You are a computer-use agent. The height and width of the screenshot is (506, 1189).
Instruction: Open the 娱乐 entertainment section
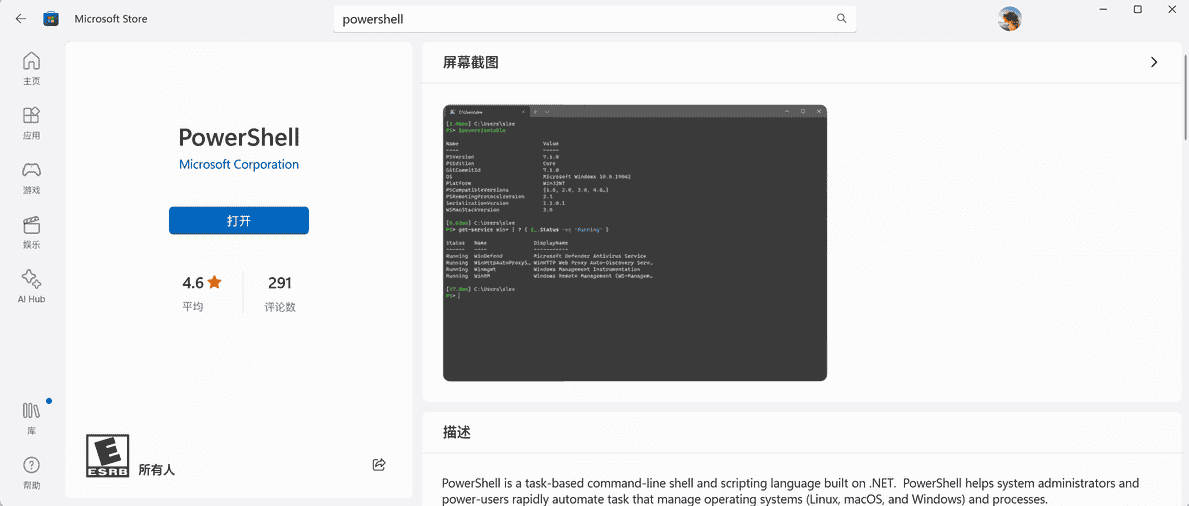click(x=32, y=231)
